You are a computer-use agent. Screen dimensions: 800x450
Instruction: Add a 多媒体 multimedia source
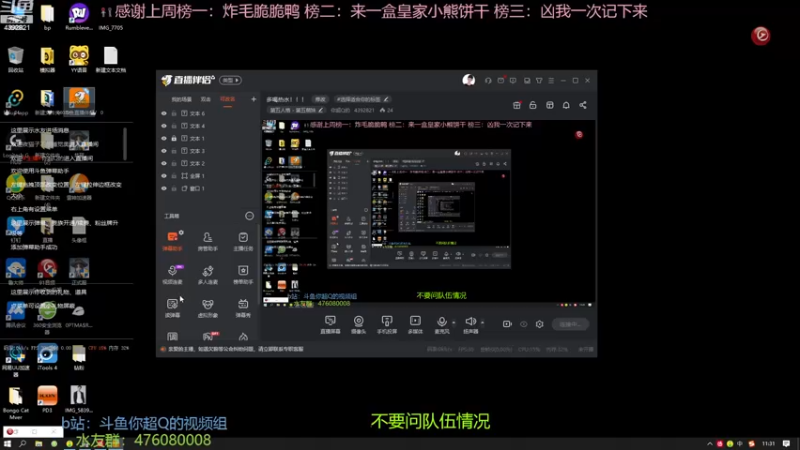(415, 324)
